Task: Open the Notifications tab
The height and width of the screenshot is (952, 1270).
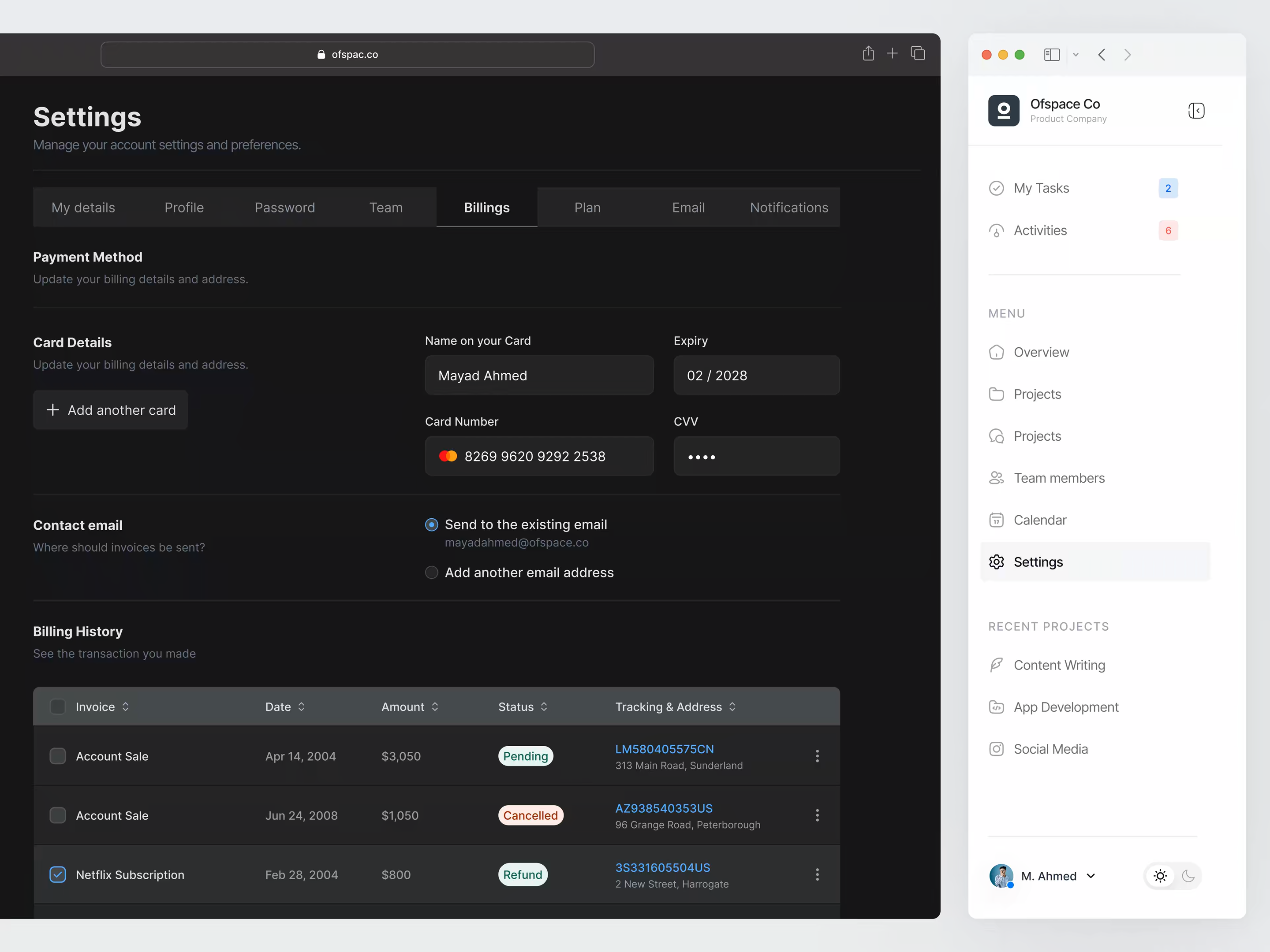Action: (x=789, y=207)
